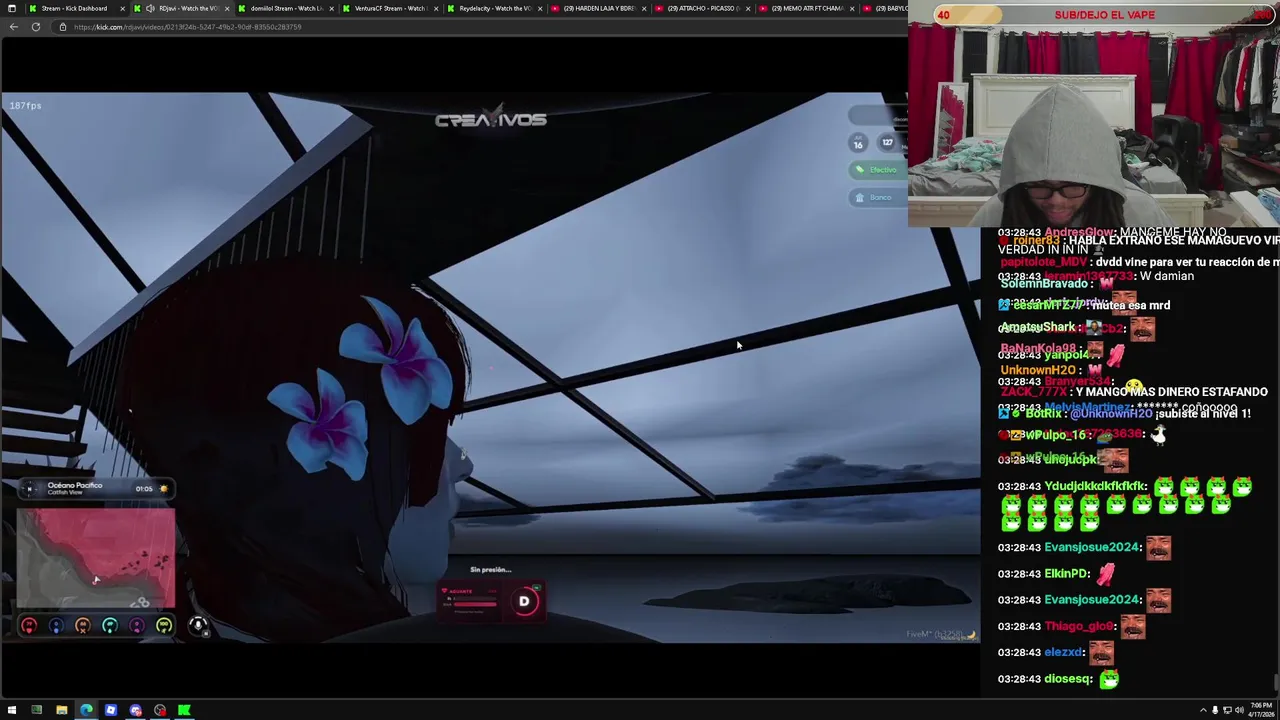Click the microphone voice indicator icon
The width and height of the screenshot is (1280, 720).
point(197,626)
